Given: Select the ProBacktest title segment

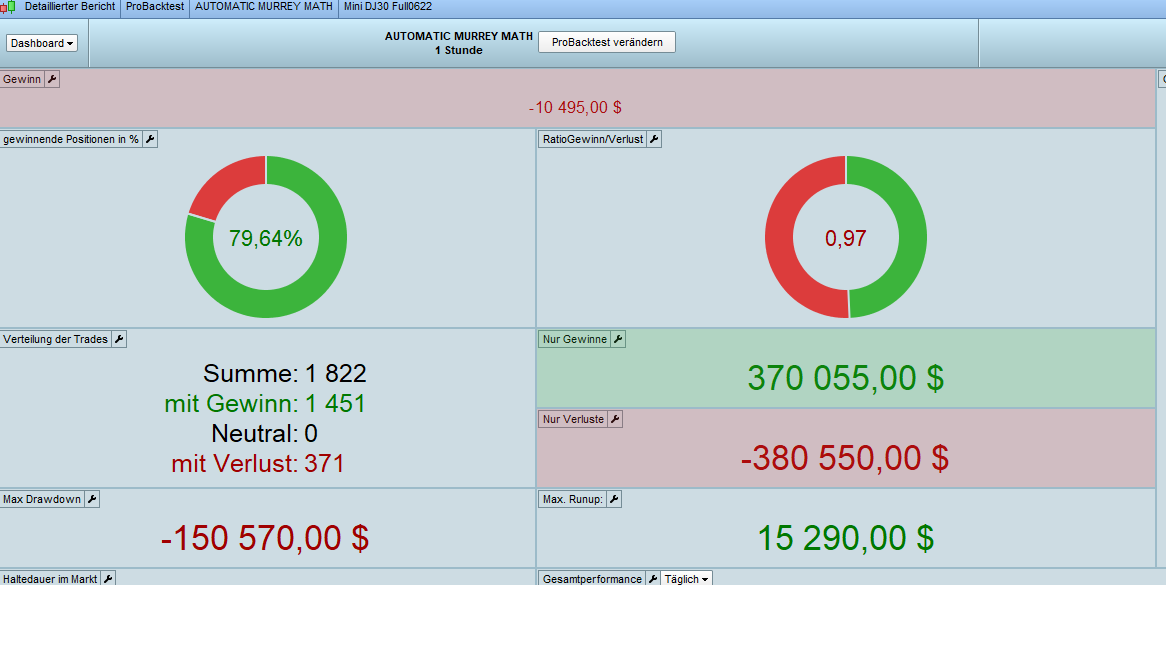Looking at the screenshot, I should click(155, 7).
